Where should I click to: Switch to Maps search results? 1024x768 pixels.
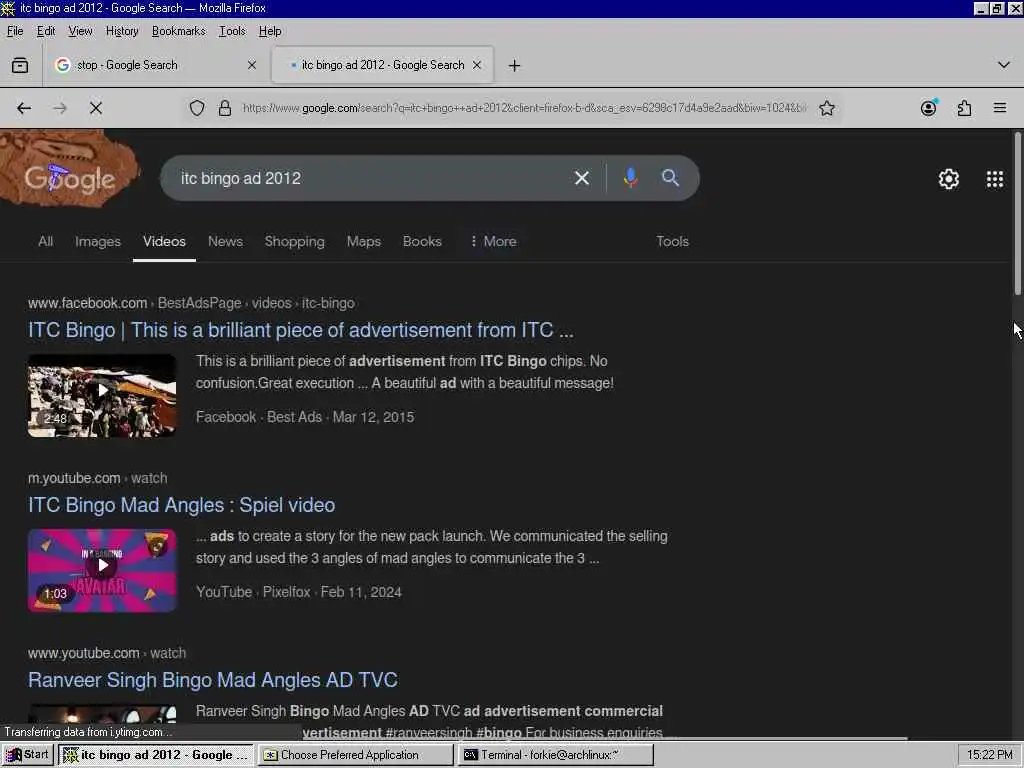pos(364,242)
